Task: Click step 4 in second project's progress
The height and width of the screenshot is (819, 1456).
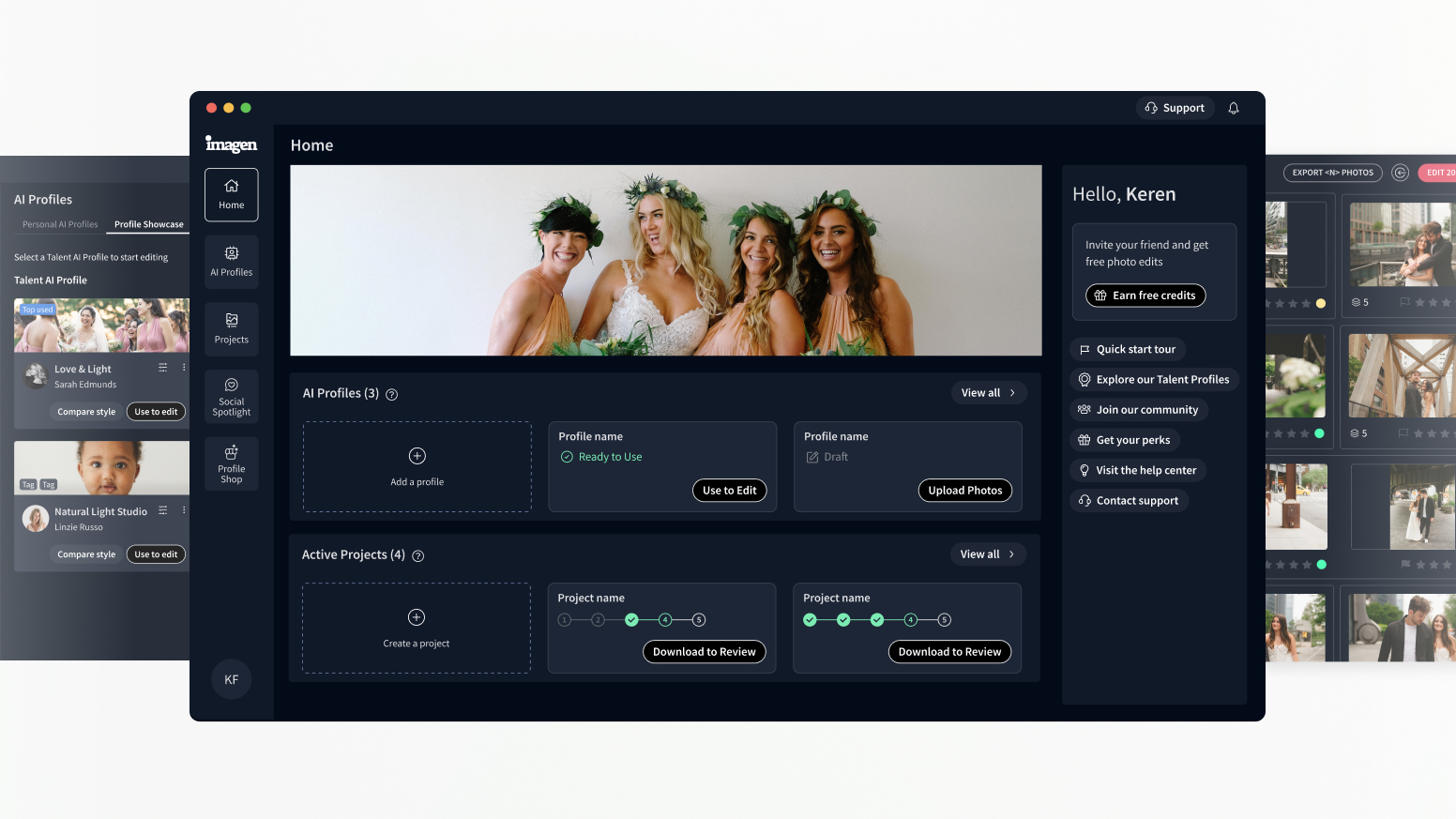Action: [911, 620]
